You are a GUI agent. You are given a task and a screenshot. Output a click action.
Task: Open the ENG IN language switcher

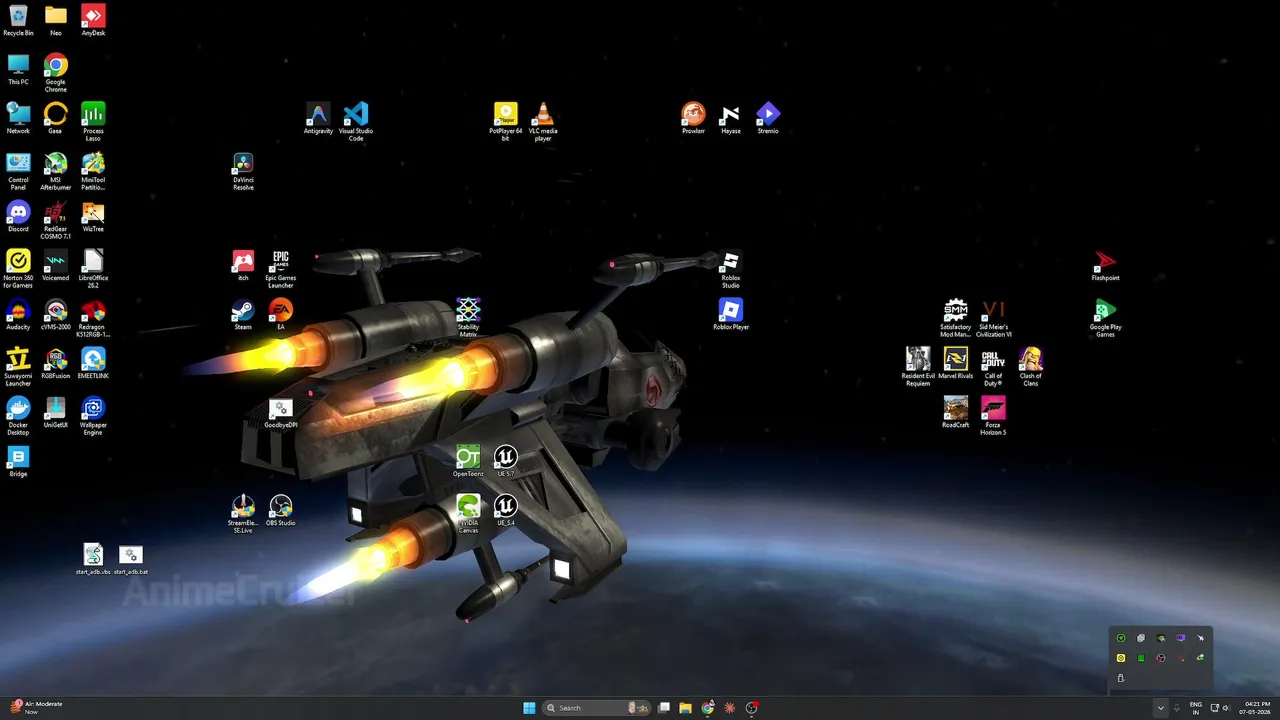click(1196, 708)
